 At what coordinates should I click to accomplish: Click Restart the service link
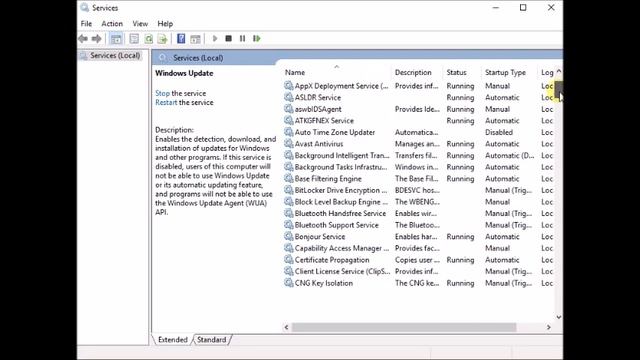[166, 102]
